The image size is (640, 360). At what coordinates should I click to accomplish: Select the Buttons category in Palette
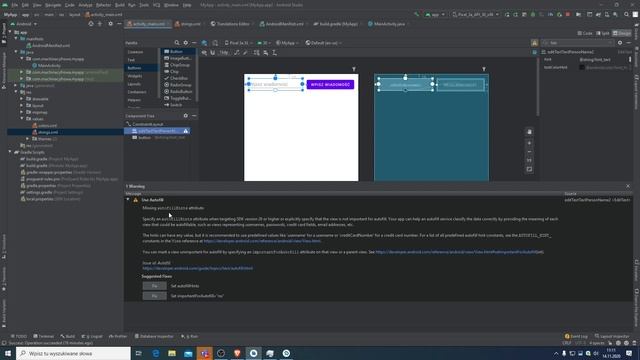[141, 68]
